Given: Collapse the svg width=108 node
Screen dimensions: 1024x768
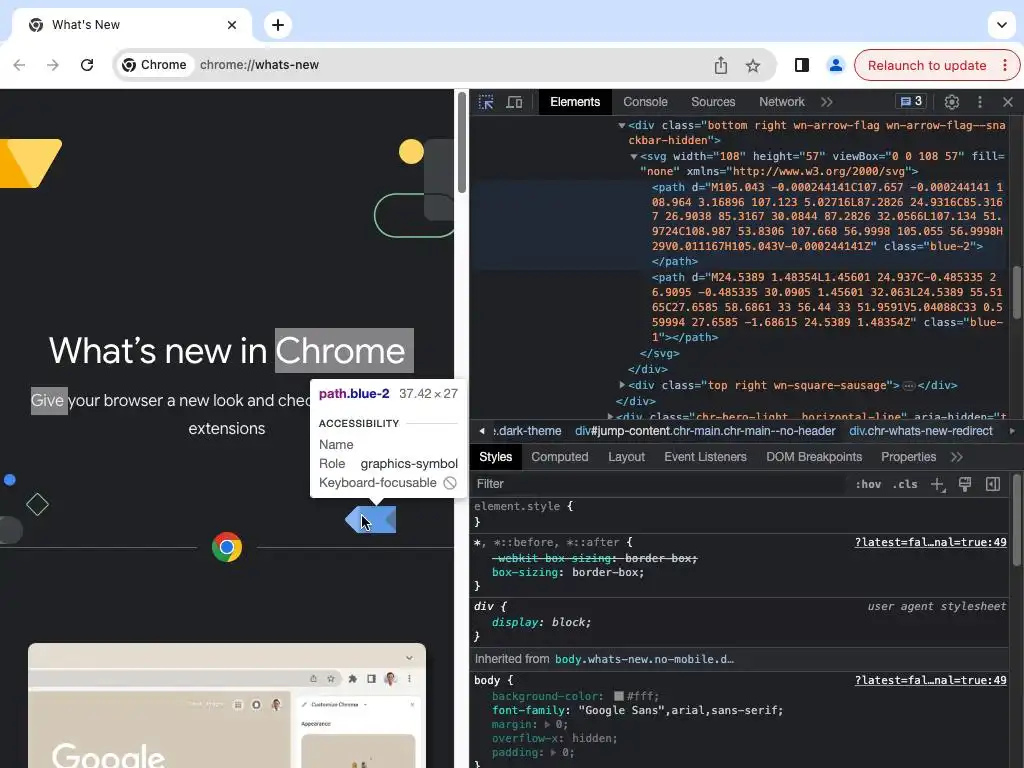Looking at the screenshot, I should point(633,156).
